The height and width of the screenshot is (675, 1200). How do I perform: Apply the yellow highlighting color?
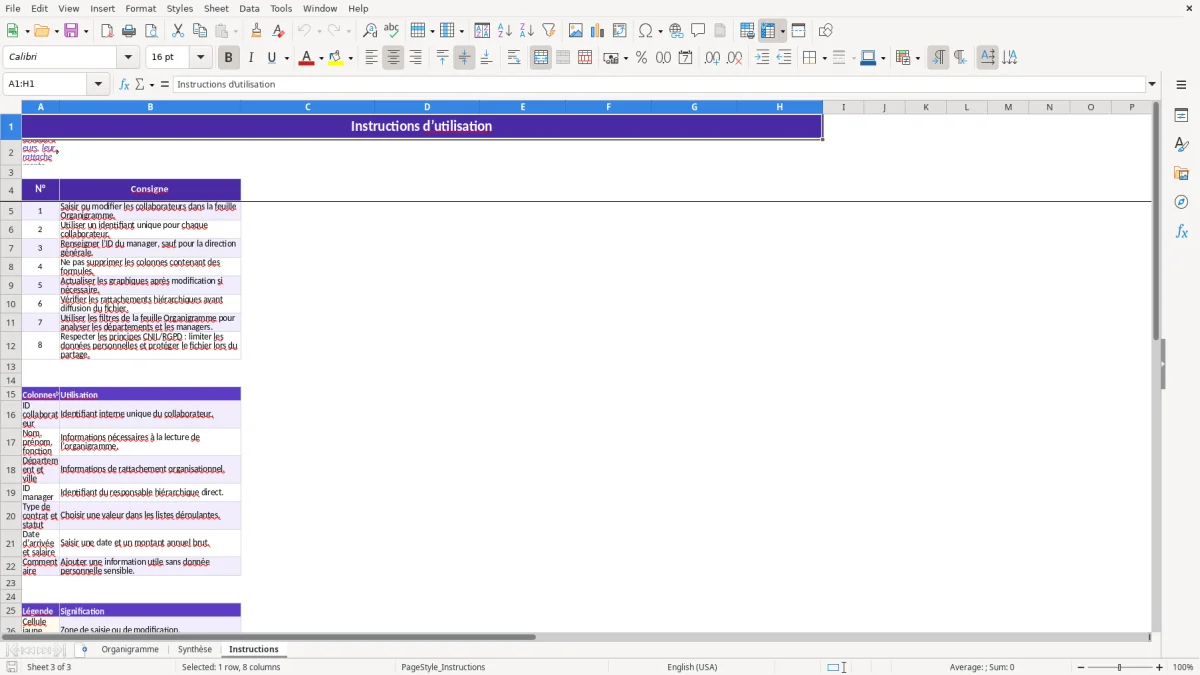pos(335,58)
